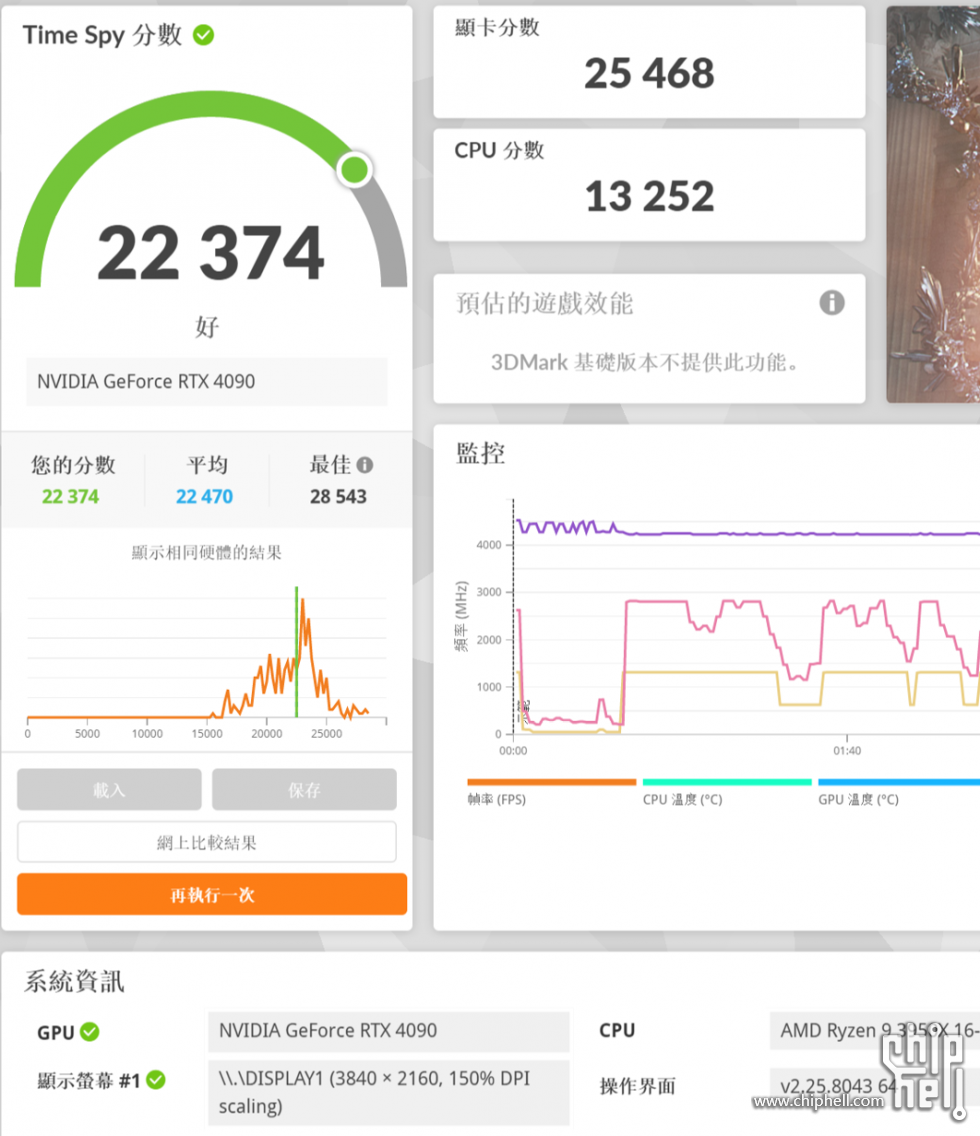Open 網上比較結果 to compare online

point(207,842)
